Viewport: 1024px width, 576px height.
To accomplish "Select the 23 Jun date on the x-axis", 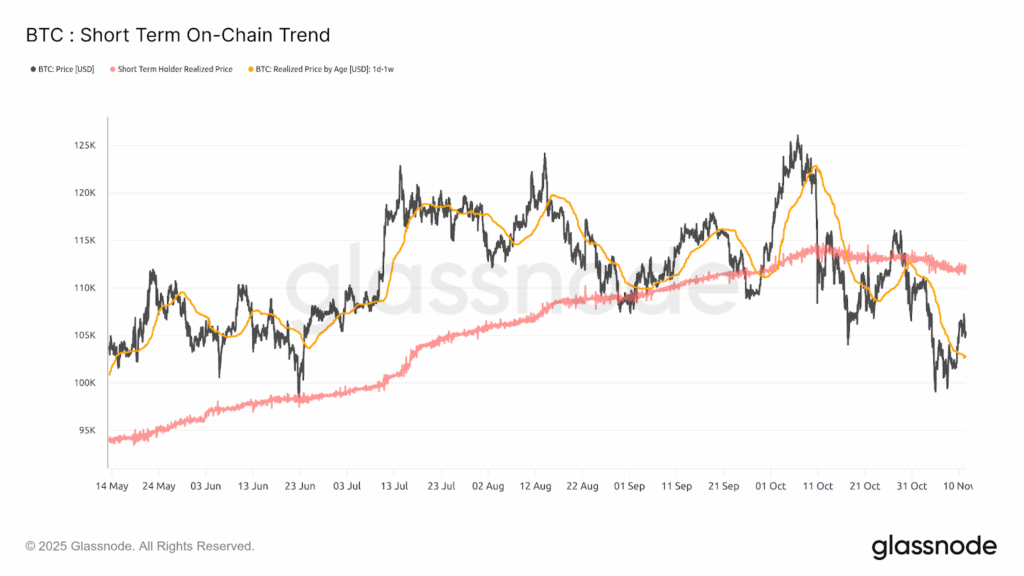I will (x=299, y=485).
